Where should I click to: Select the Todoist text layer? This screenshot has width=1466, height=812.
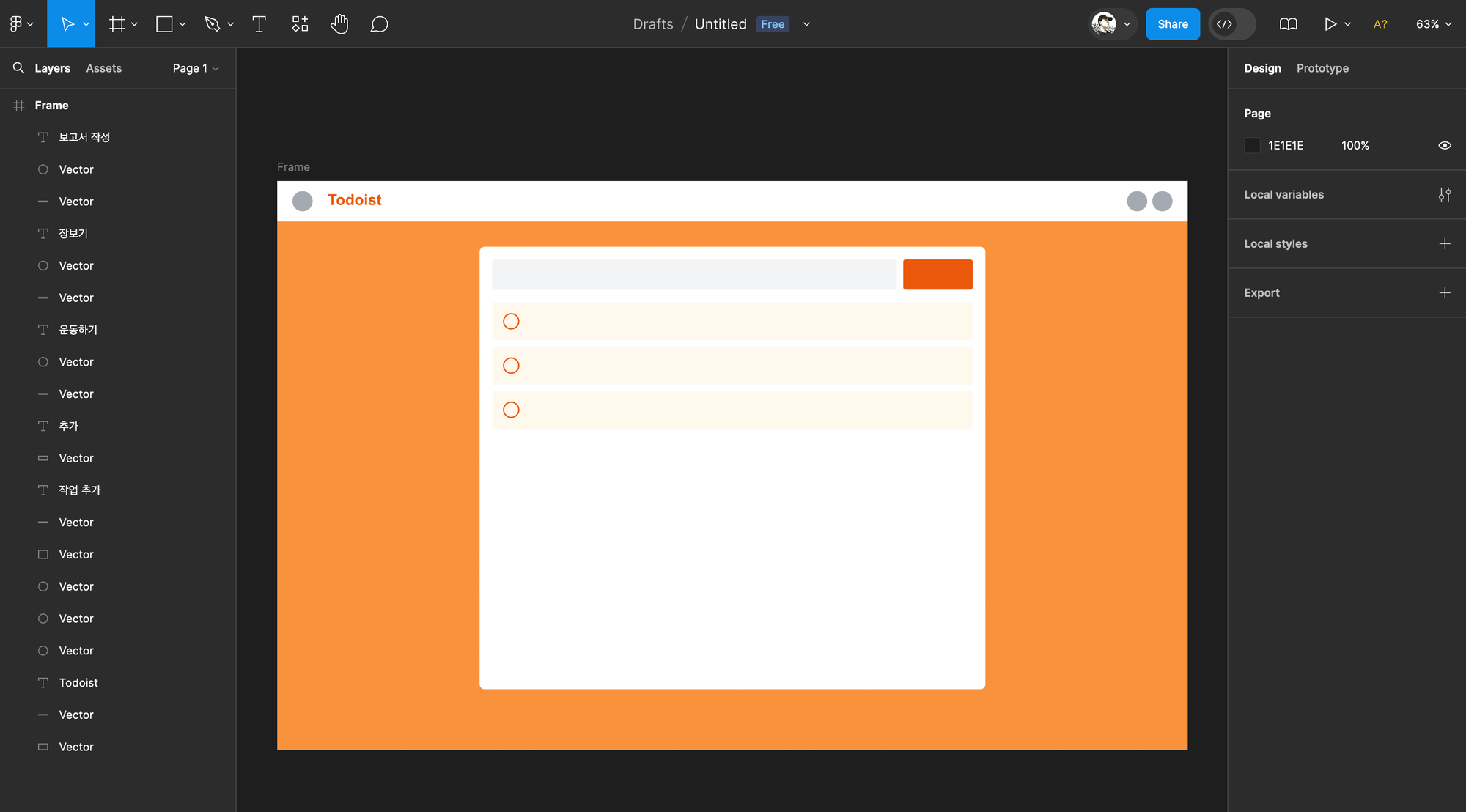(118, 682)
